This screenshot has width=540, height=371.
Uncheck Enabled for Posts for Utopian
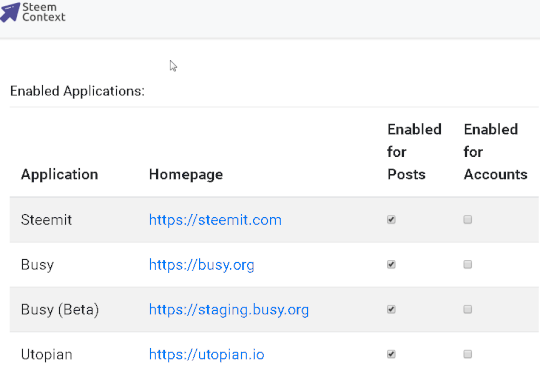[391, 354]
